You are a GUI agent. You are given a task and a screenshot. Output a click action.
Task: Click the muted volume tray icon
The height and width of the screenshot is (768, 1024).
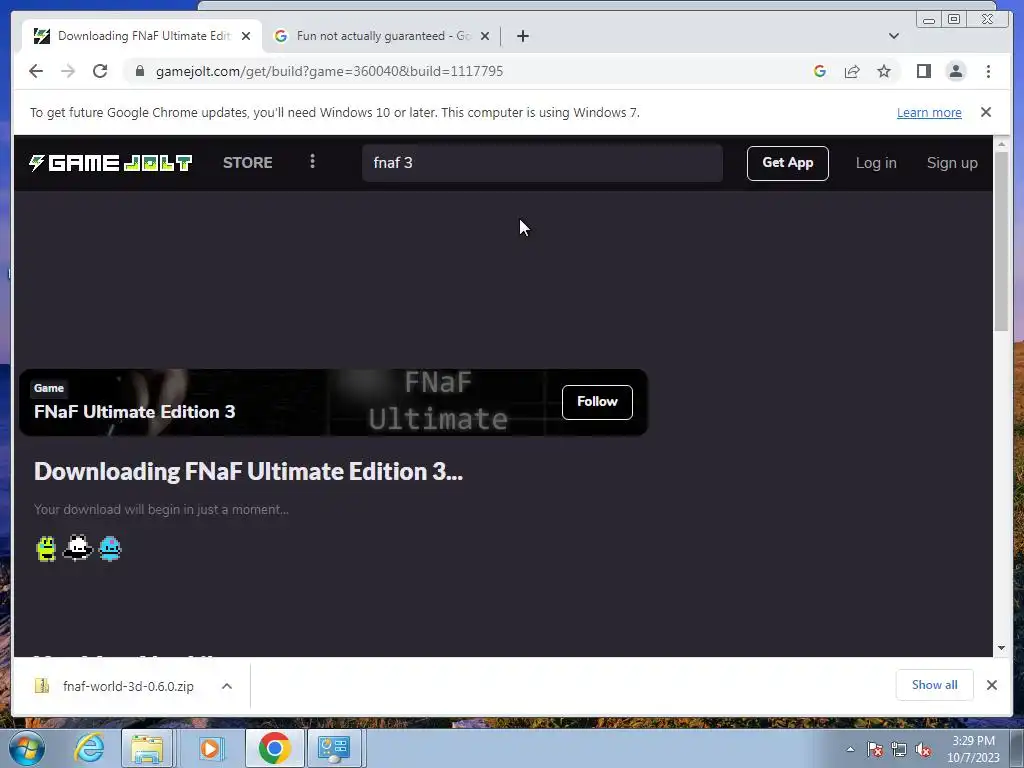923,750
